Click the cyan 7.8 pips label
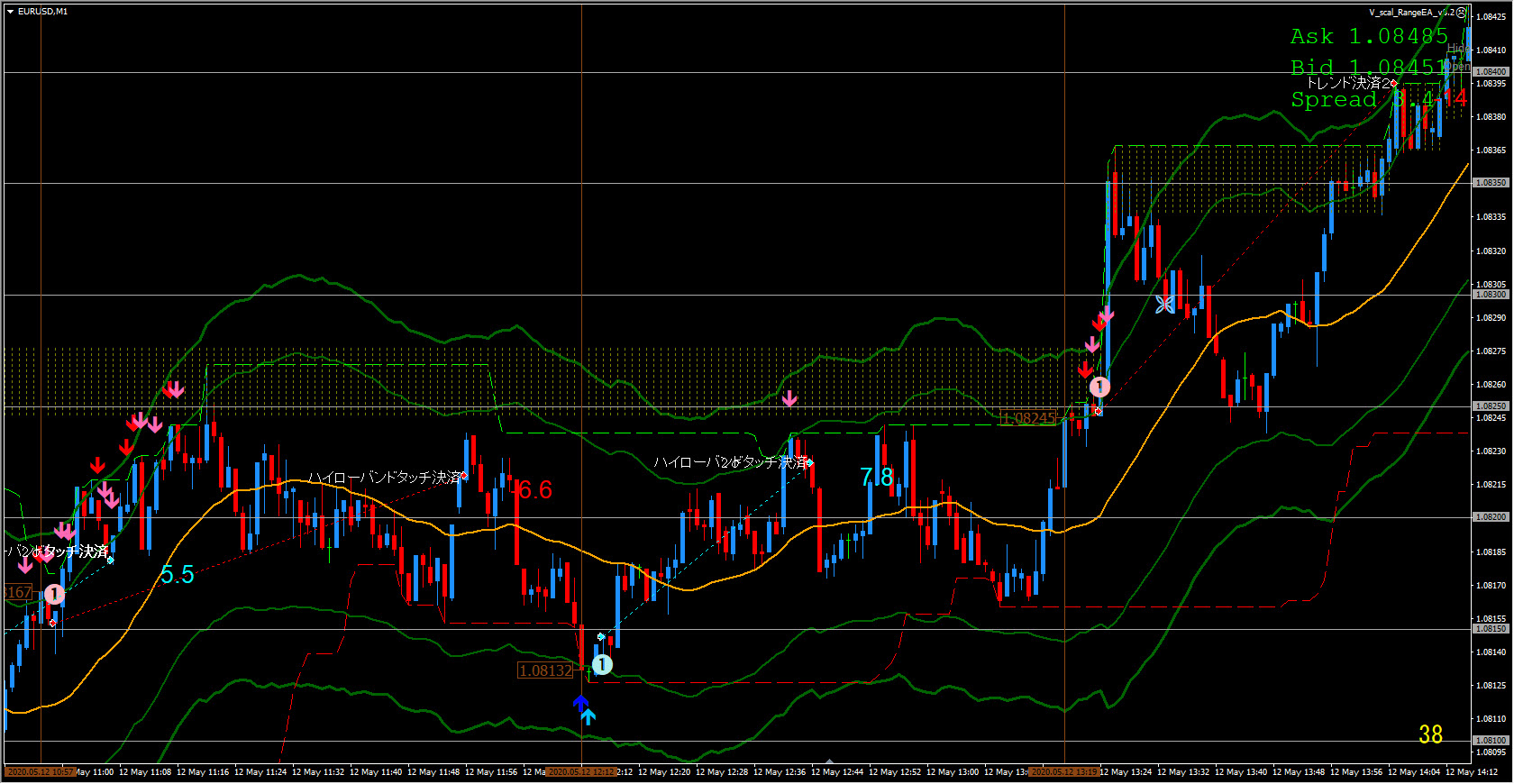The image size is (1514, 784). point(877,477)
